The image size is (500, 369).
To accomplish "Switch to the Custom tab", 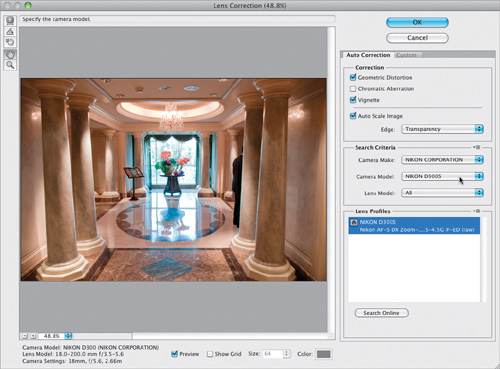I will click(406, 55).
